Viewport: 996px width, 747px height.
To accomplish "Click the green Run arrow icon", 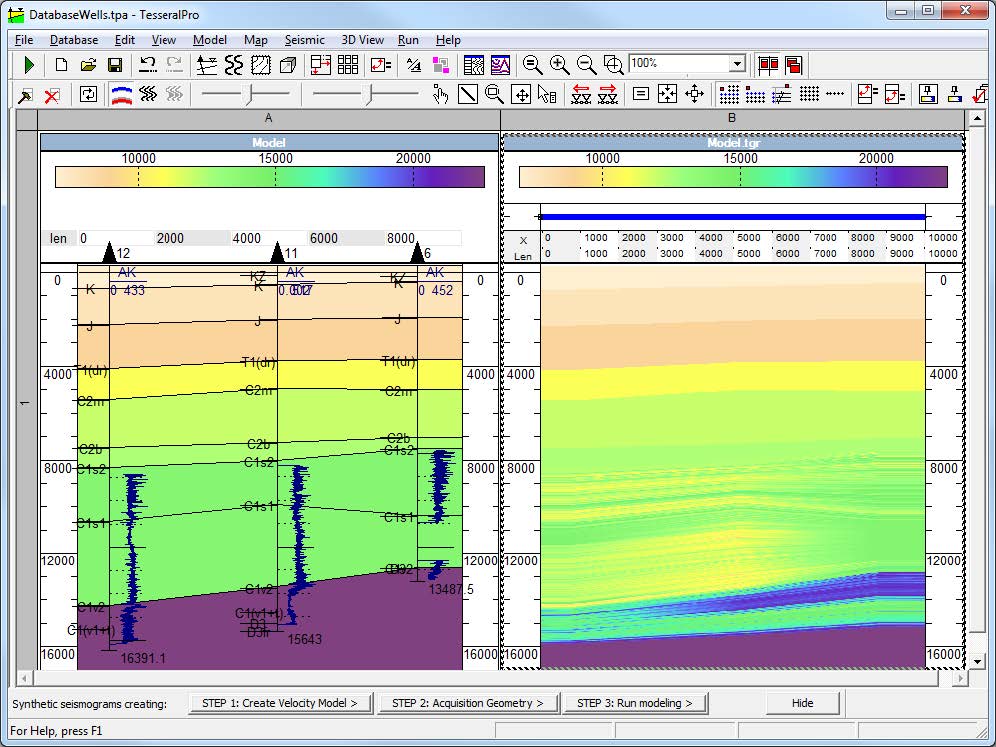I will pos(29,65).
